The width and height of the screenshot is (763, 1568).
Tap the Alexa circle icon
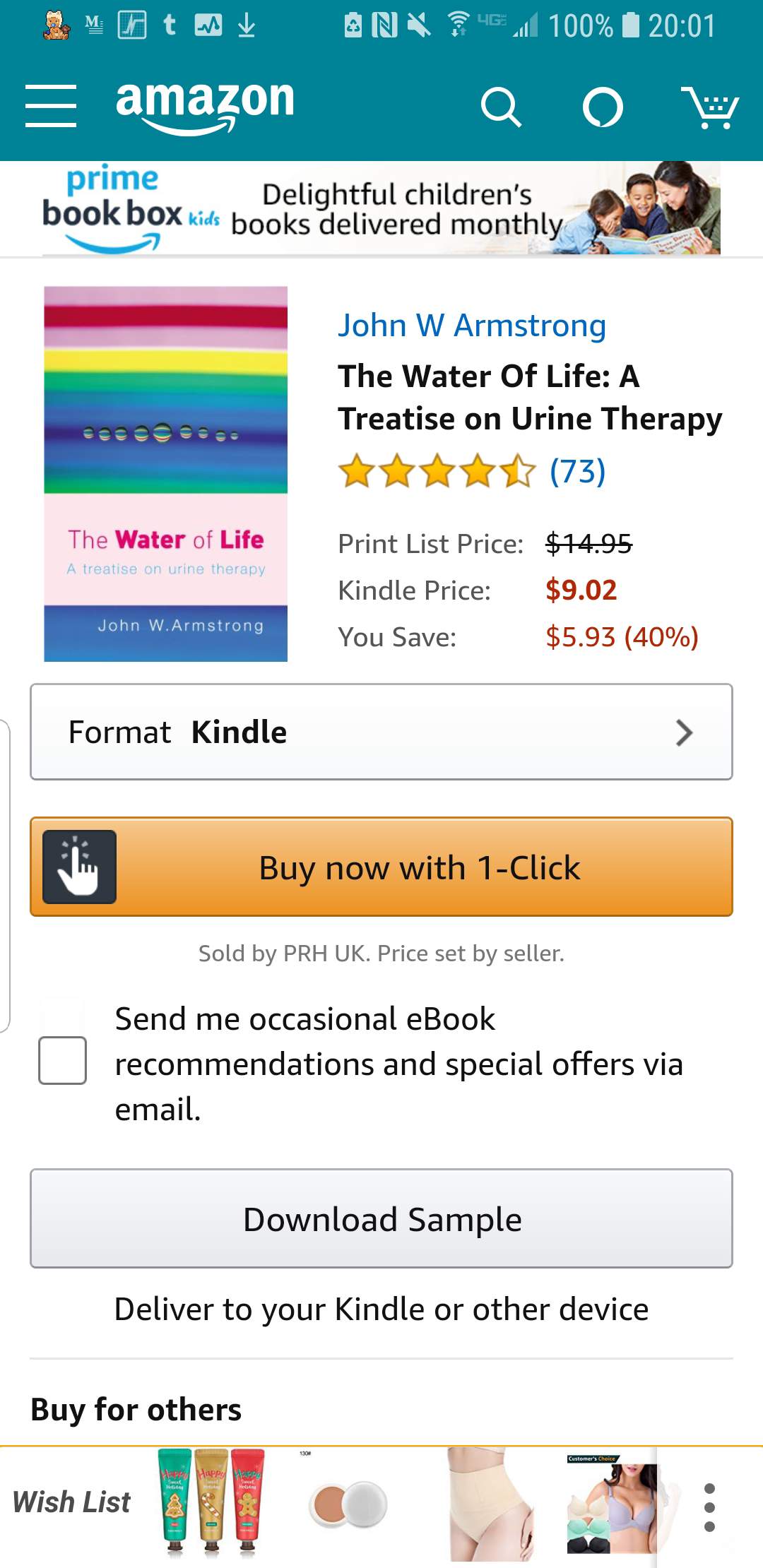(x=603, y=107)
